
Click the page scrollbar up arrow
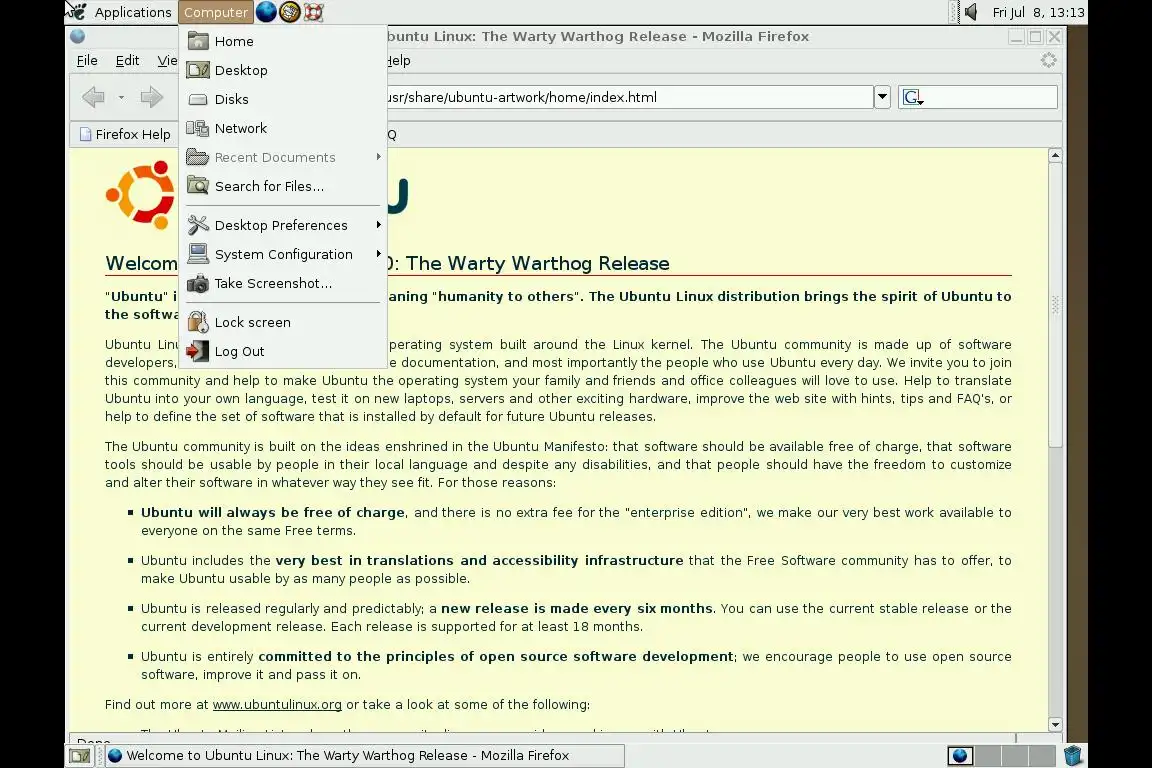pos(1055,155)
